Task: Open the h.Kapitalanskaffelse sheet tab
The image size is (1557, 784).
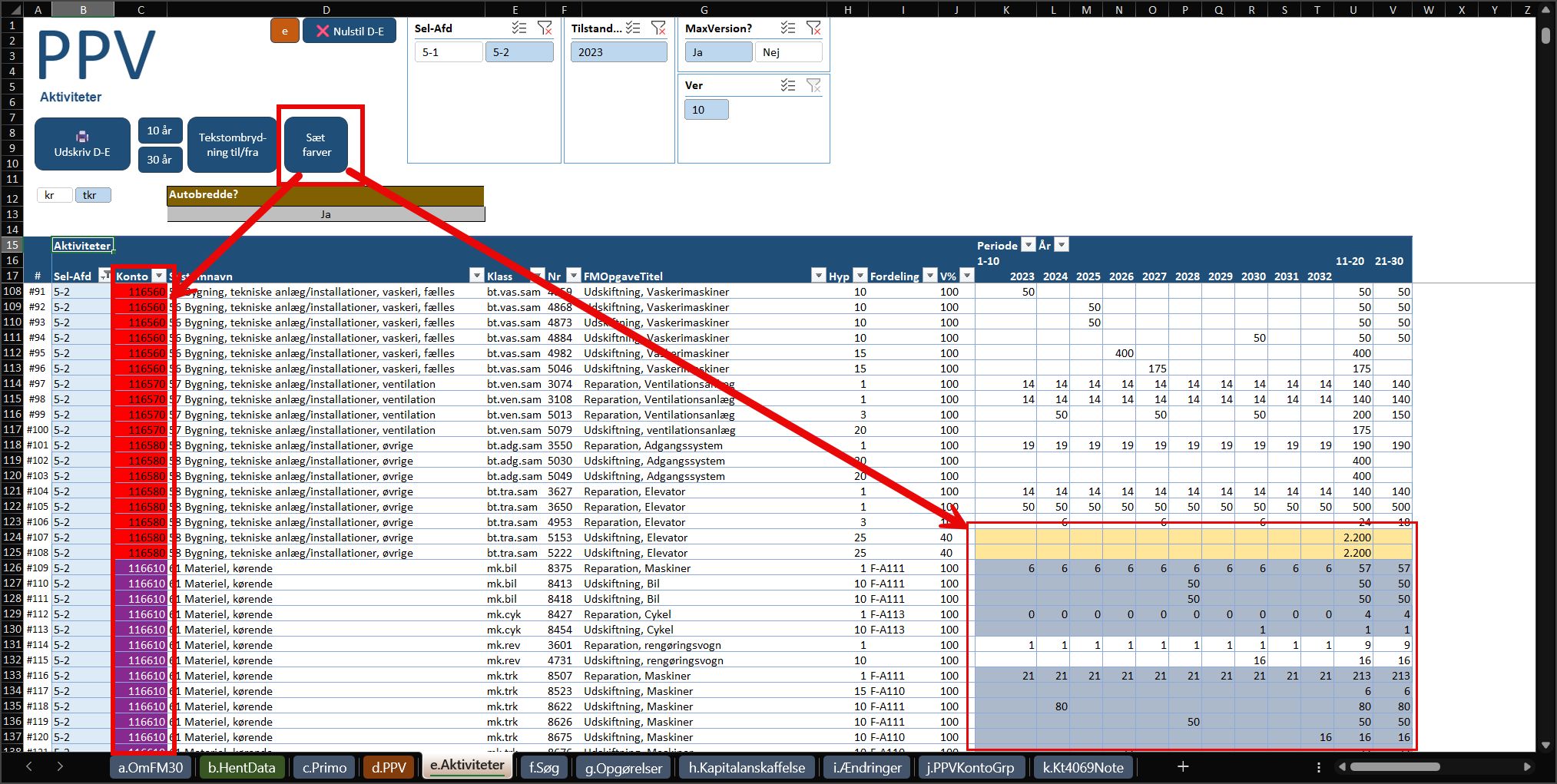Action: point(747,767)
